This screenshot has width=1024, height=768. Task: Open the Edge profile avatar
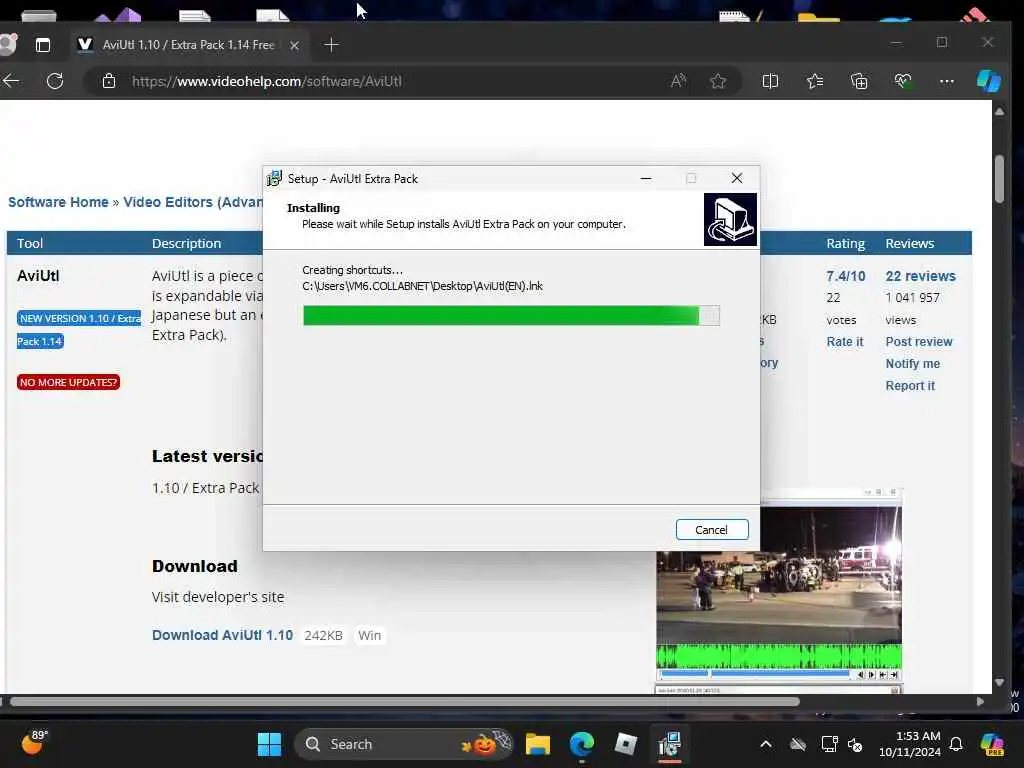[x=8, y=44]
